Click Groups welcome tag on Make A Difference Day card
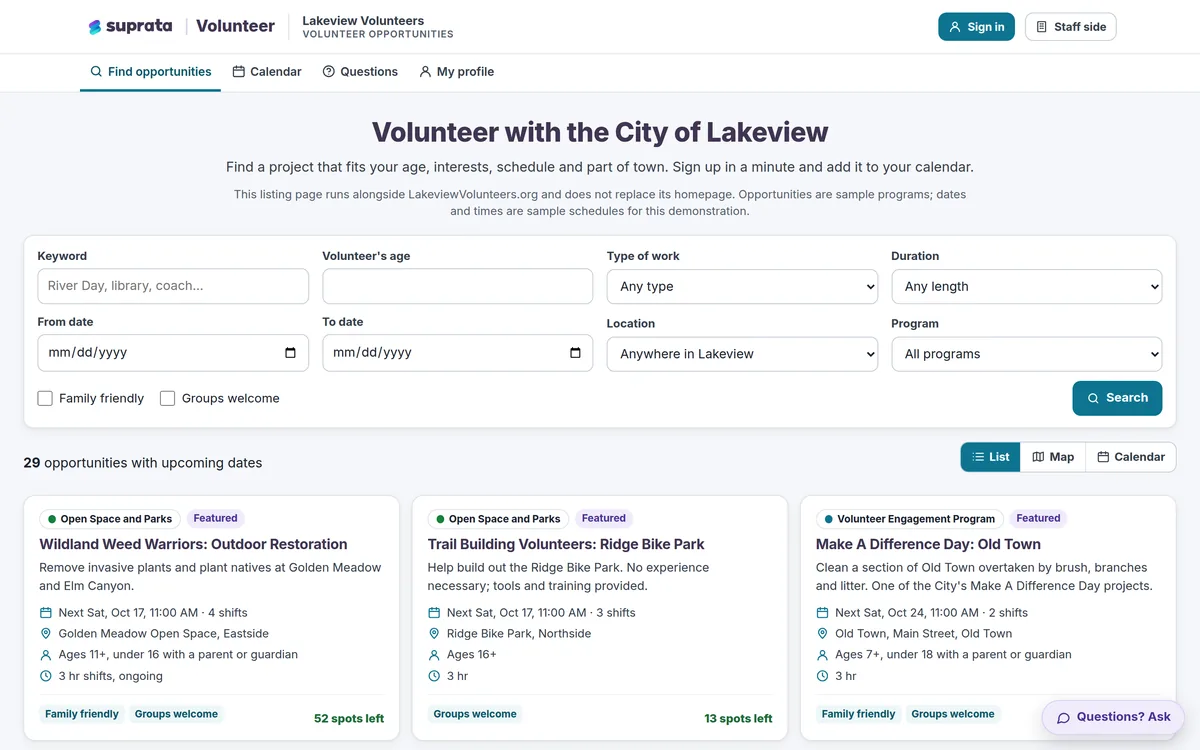This screenshot has height=750, width=1200. [953, 714]
